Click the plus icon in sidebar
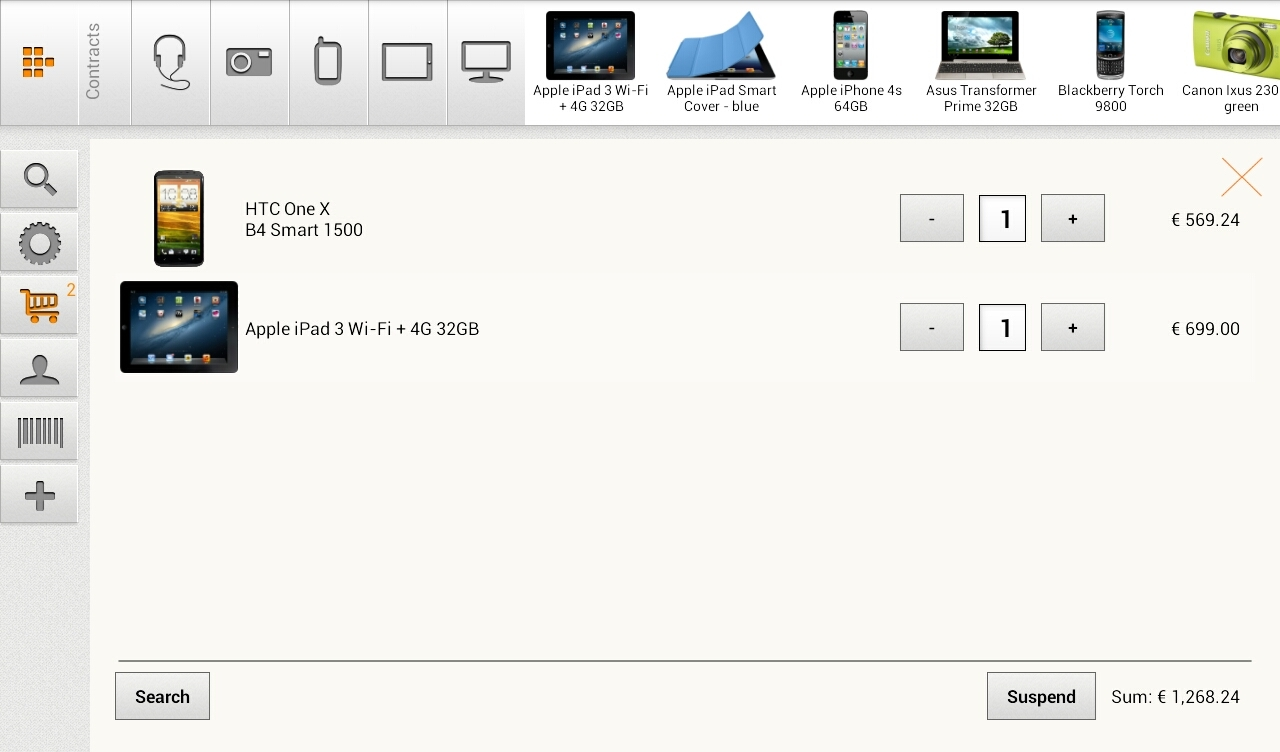This screenshot has width=1280, height=752. 39,495
